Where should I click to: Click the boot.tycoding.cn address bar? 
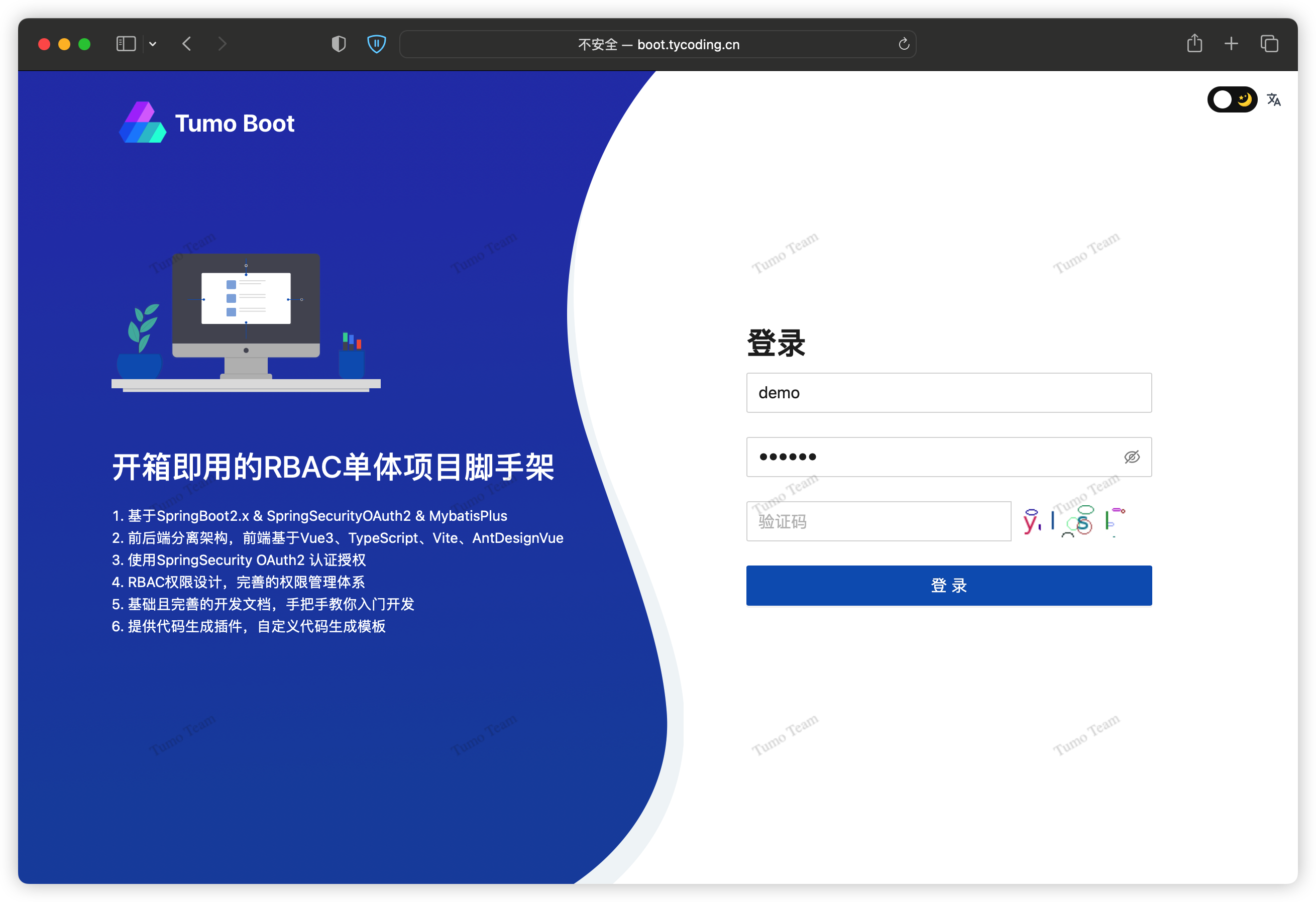coord(658,44)
